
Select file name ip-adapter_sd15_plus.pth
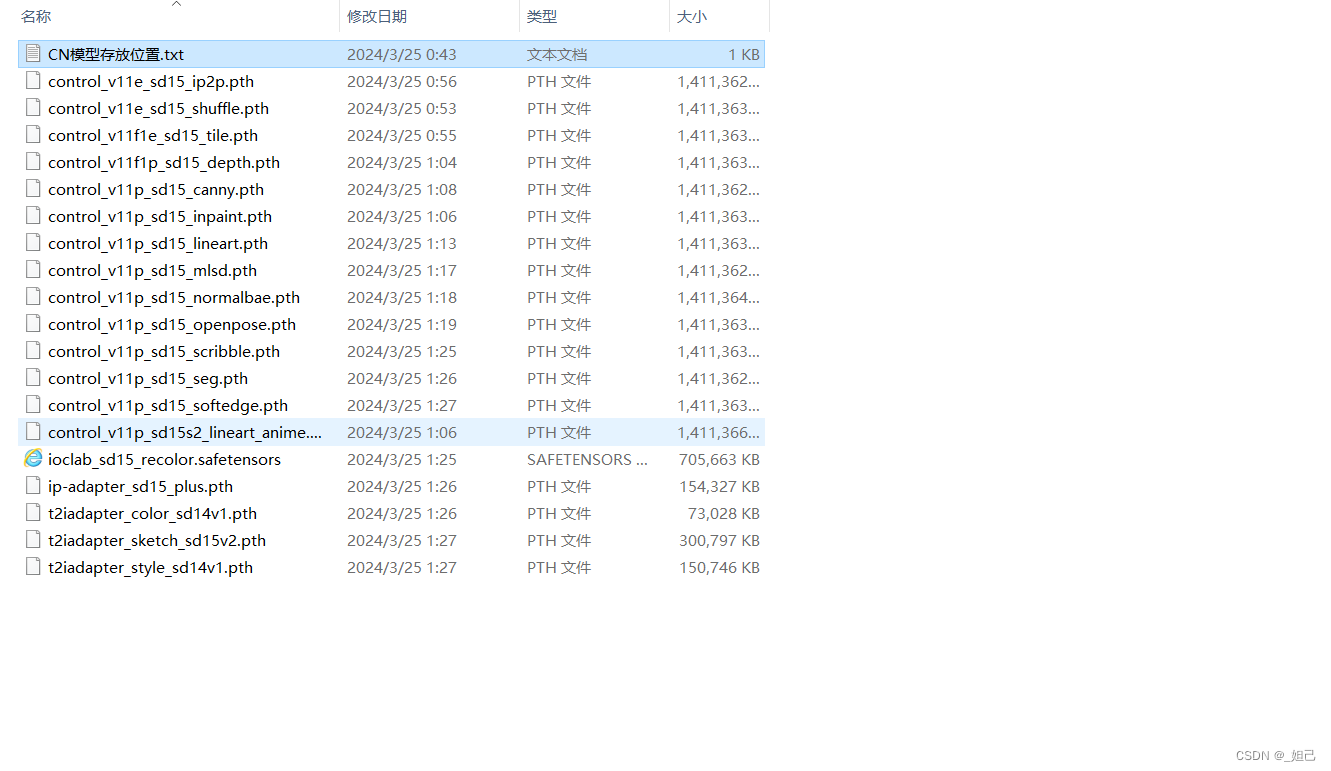pos(140,486)
